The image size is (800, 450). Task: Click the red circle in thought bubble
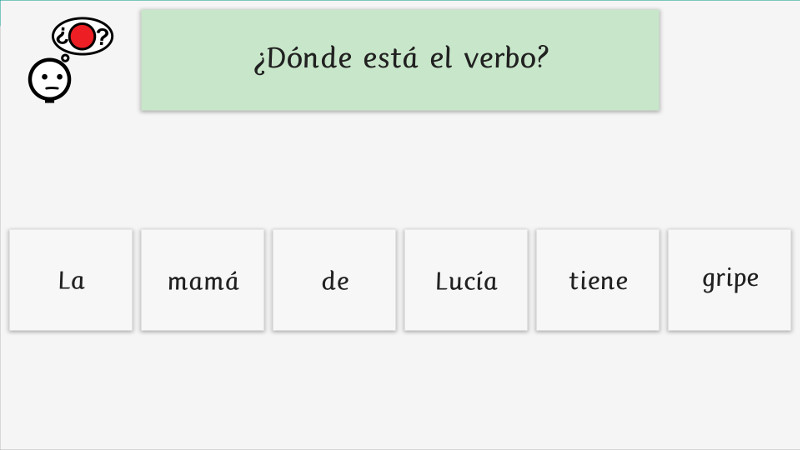pyautogui.click(x=82, y=37)
